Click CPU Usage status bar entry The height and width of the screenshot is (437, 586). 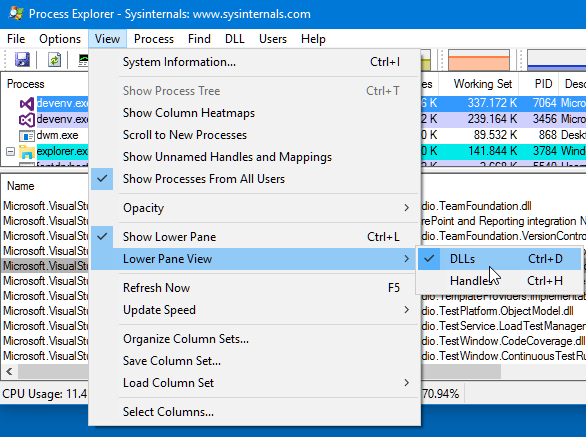click(44, 394)
